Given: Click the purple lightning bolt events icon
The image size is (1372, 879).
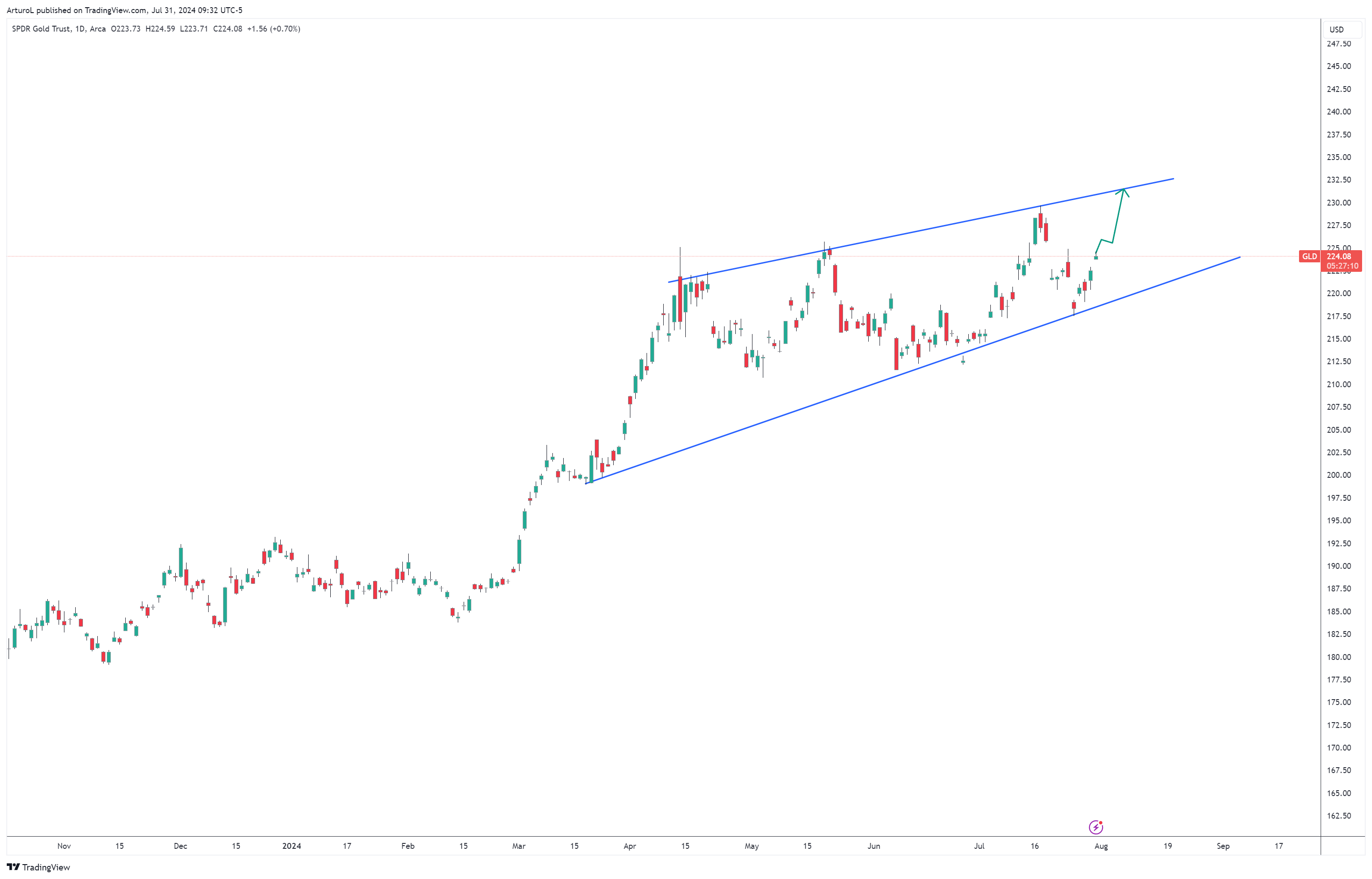Looking at the screenshot, I should tap(1095, 827).
